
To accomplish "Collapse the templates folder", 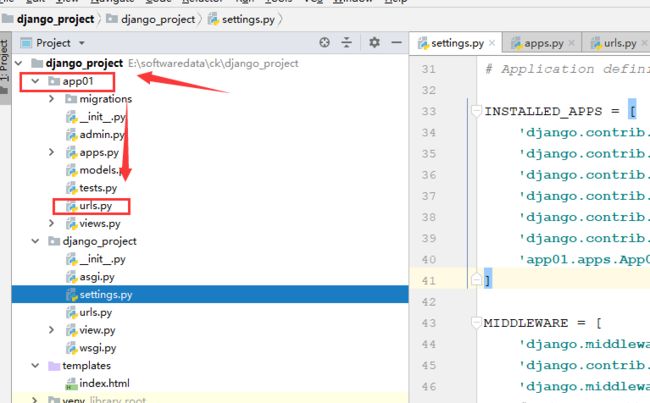I will point(35,365).
